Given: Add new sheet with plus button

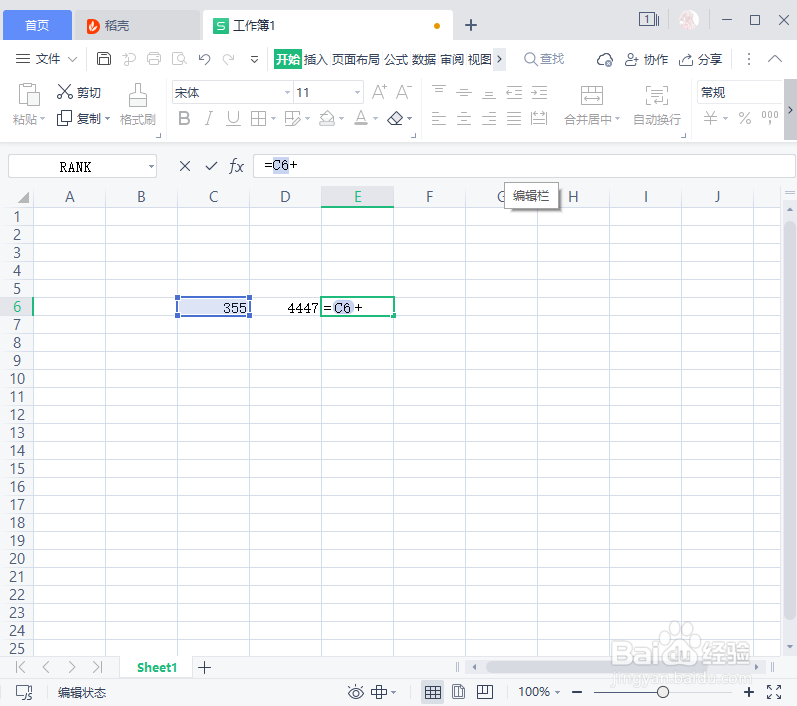Looking at the screenshot, I should pyautogui.click(x=204, y=667).
